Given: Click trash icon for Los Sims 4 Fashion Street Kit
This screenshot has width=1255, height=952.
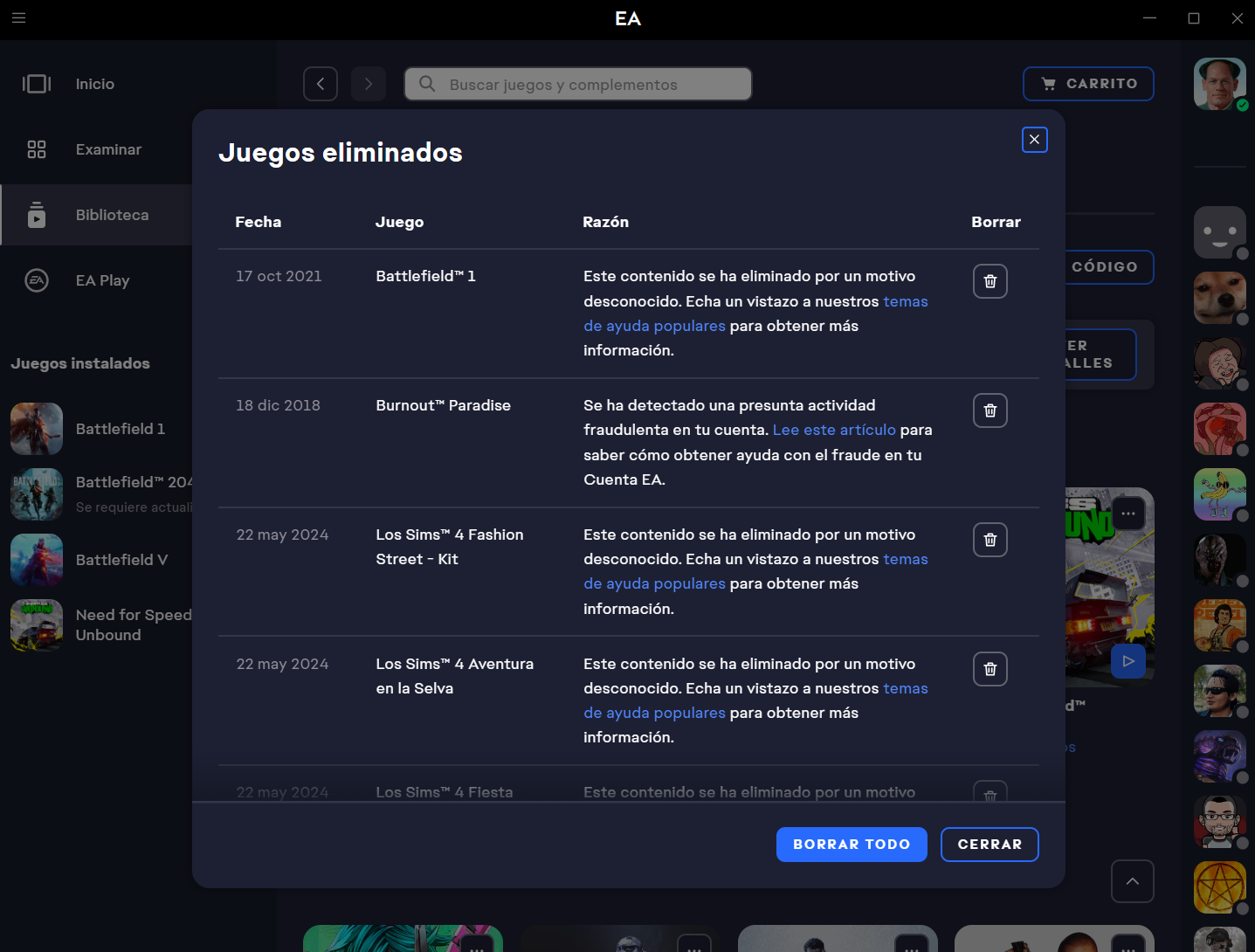Looking at the screenshot, I should (x=990, y=540).
